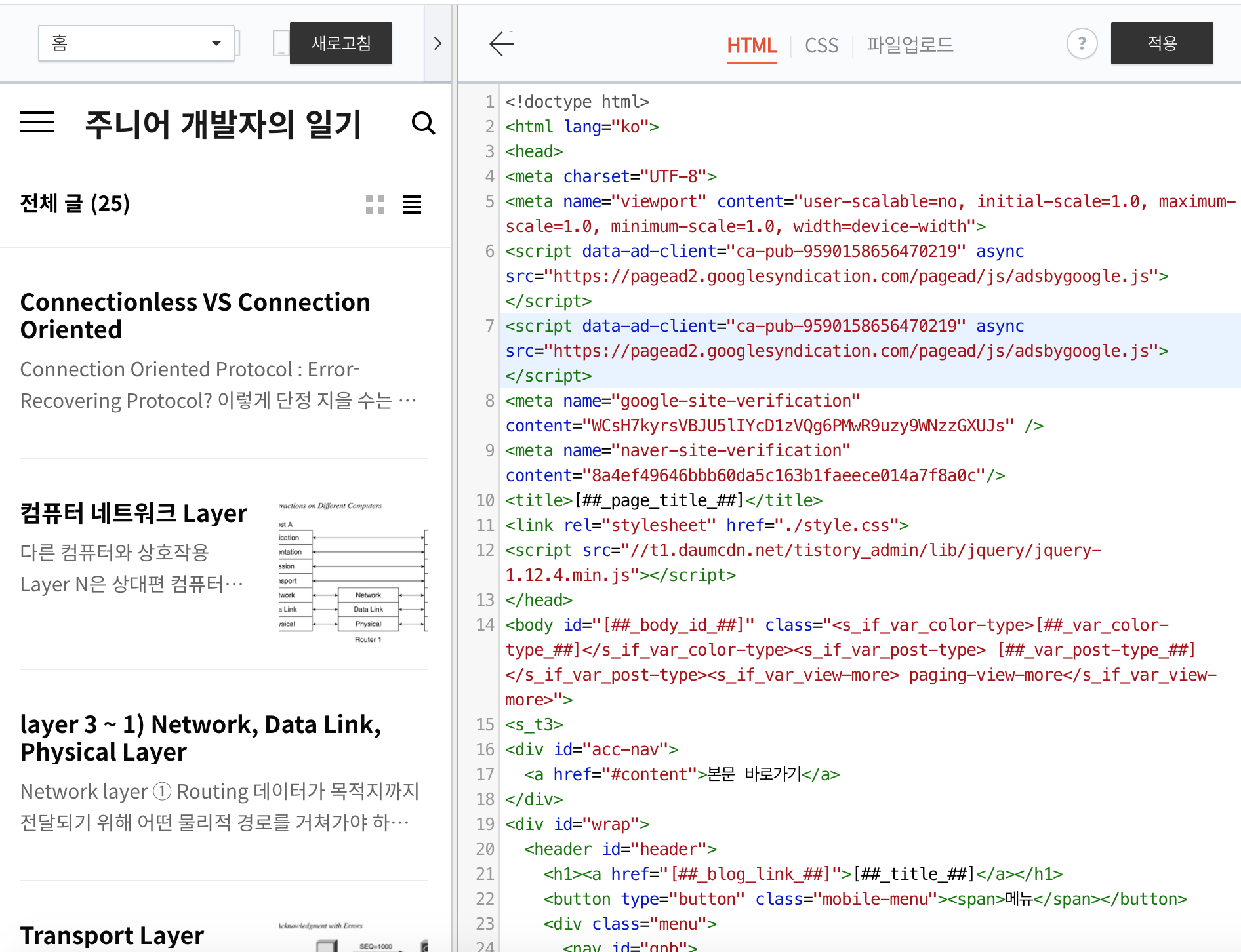Open the 홈 page dropdown
Viewport: 1241px width, 952px height.
coord(136,43)
